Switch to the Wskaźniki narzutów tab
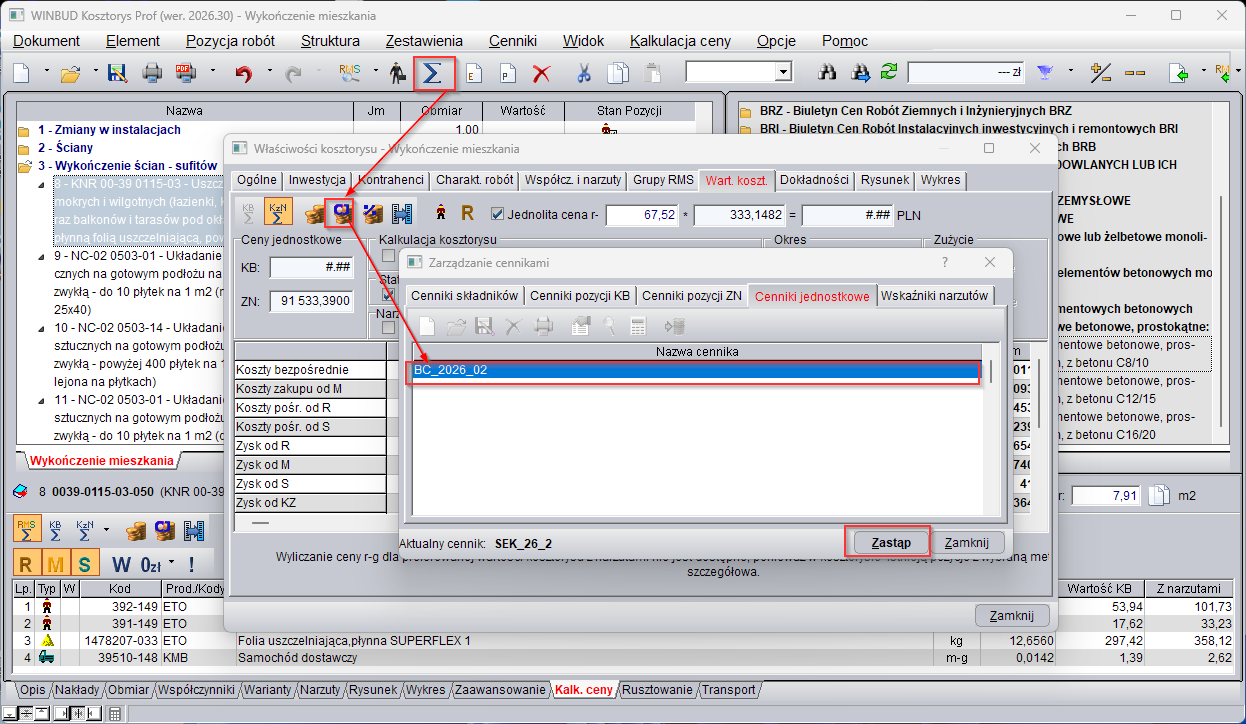The width and height of the screenshot is (1246, 724). coord(937,295)
